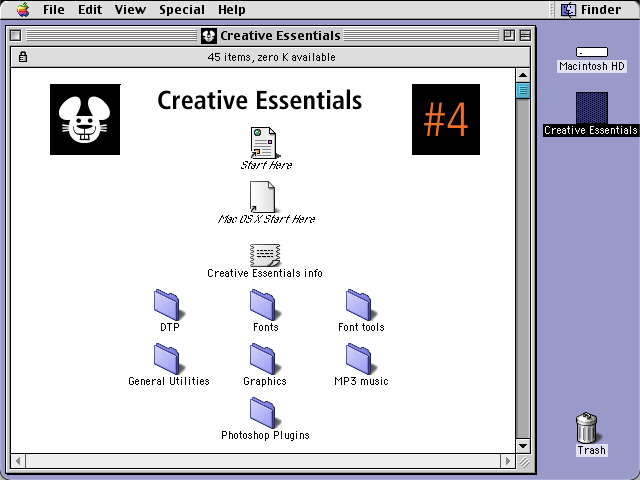Select the Photoshop Plugins folder
Screen dimensions: 640x480
point(265,413)
